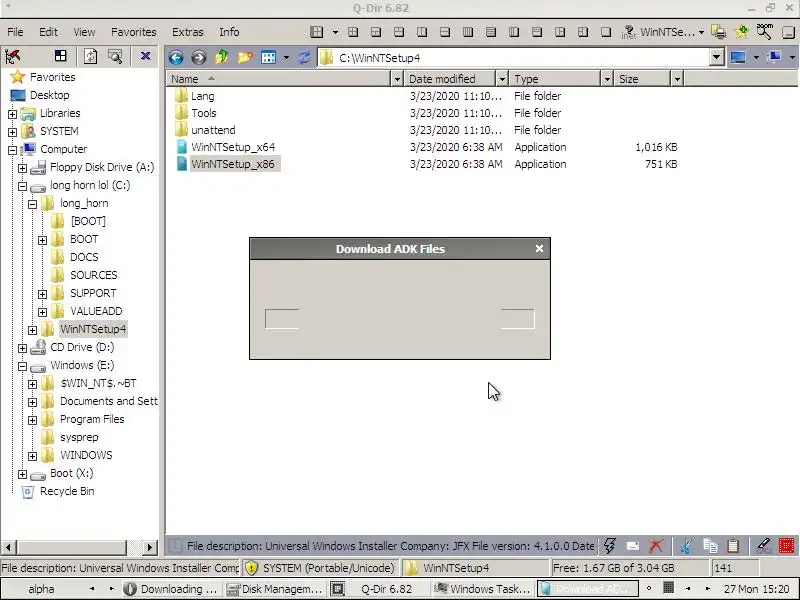Collapse the Windows (E:) tree node
The image size is (800, 600).
pyautogui.click(x=22, y=366)
